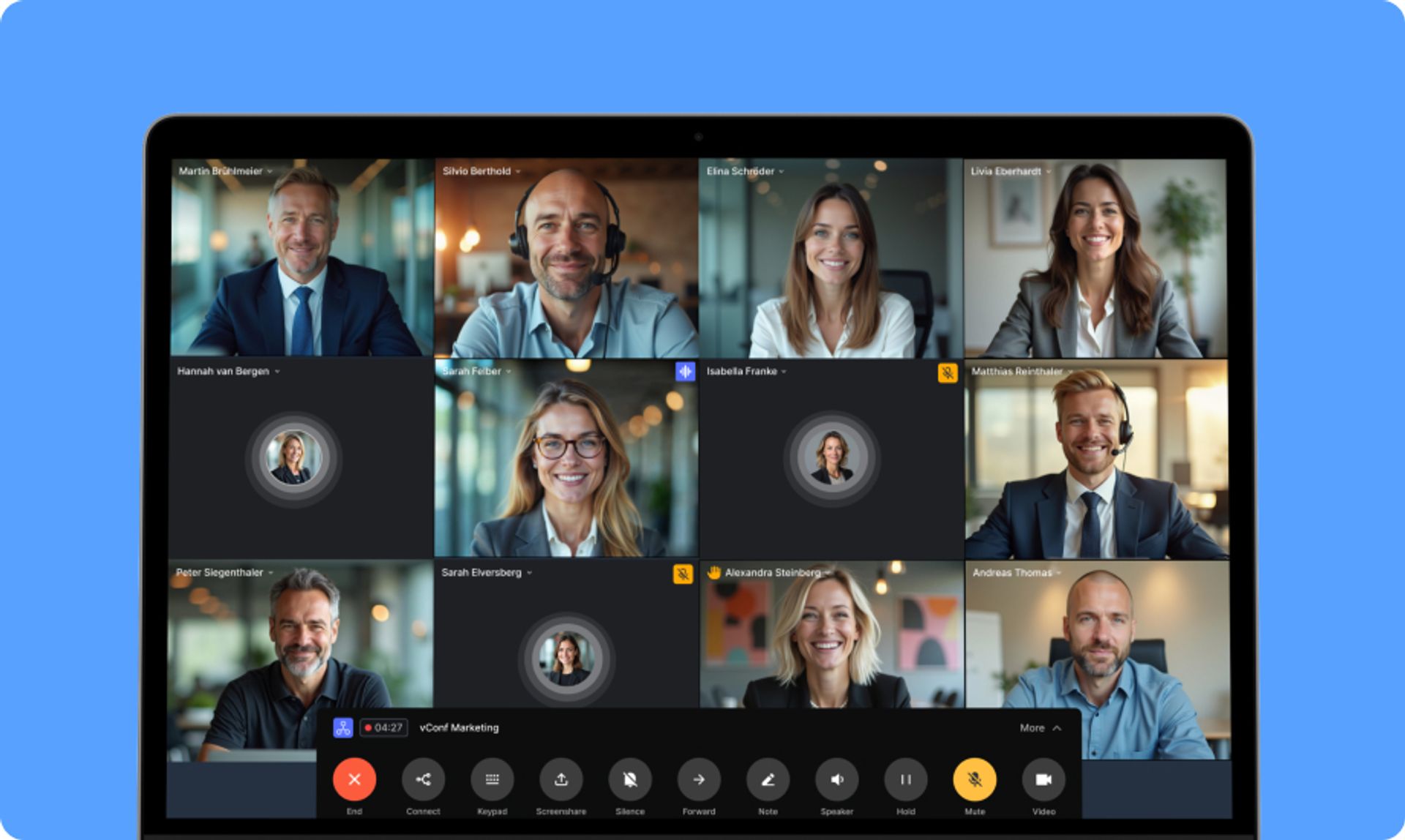The image size is (1405, 840).
Task: Click the 04:27 recording timer
Action: [x=384, y=727]
